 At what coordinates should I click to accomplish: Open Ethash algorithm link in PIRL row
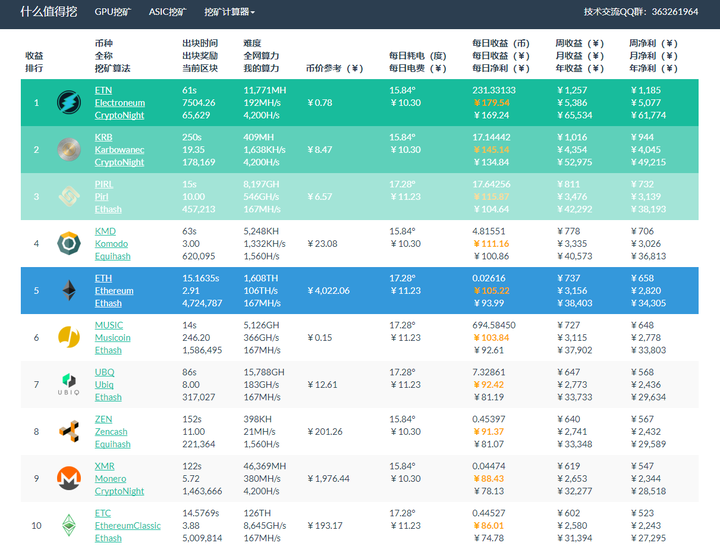click(x=108, y=209)
